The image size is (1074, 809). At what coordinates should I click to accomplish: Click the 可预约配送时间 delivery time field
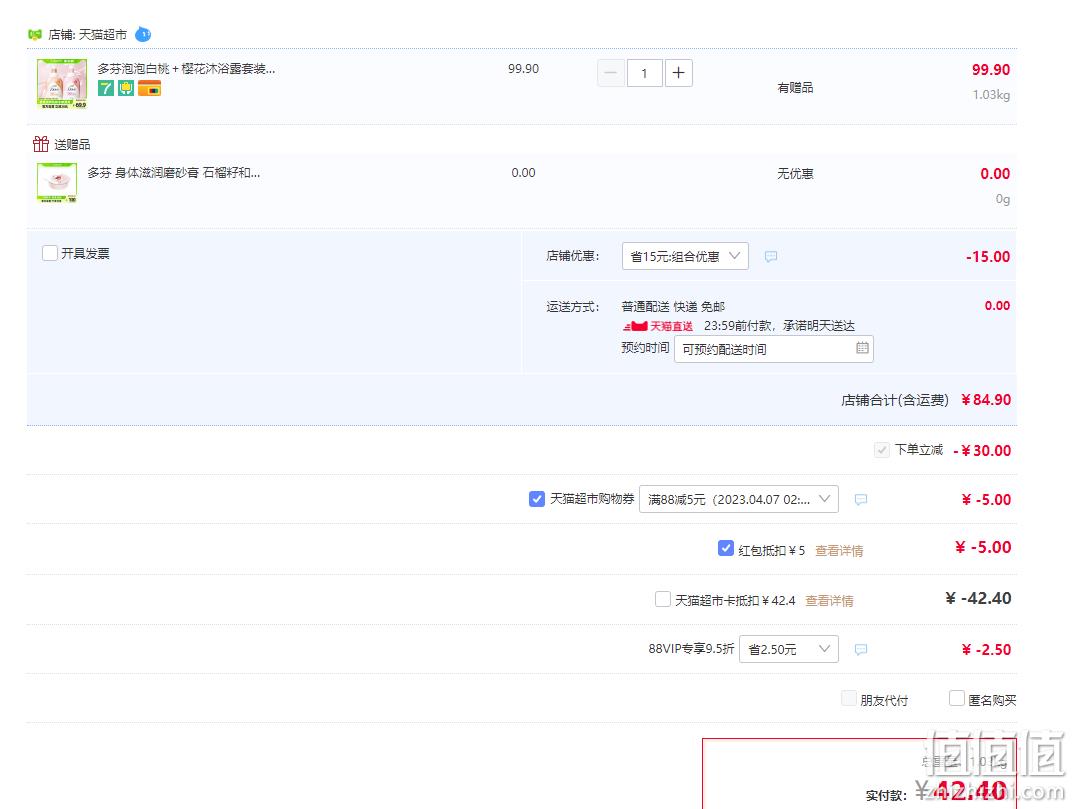[773, 349]
